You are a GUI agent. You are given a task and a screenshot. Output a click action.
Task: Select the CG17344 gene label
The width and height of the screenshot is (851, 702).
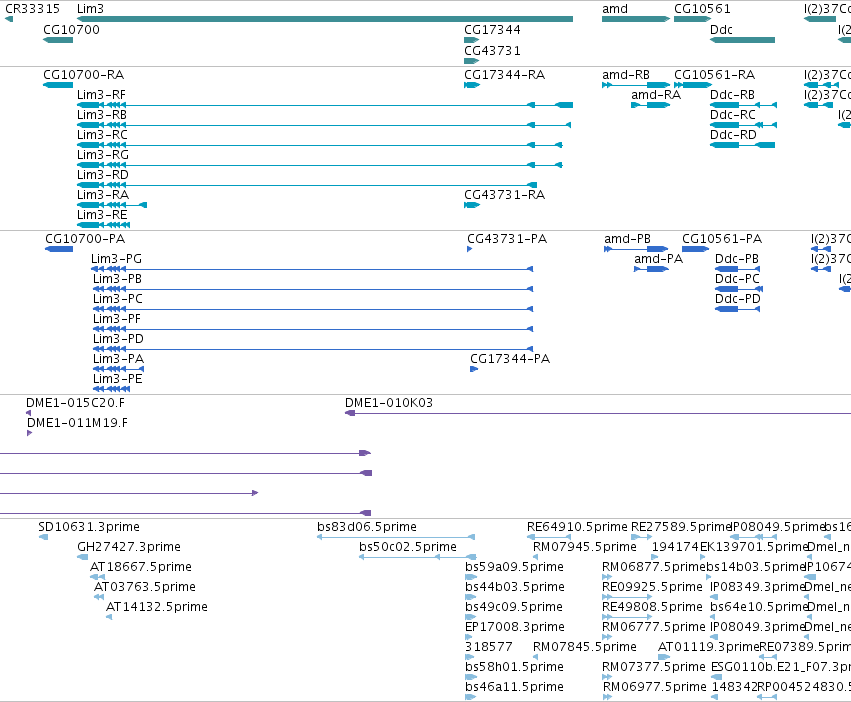492,29
